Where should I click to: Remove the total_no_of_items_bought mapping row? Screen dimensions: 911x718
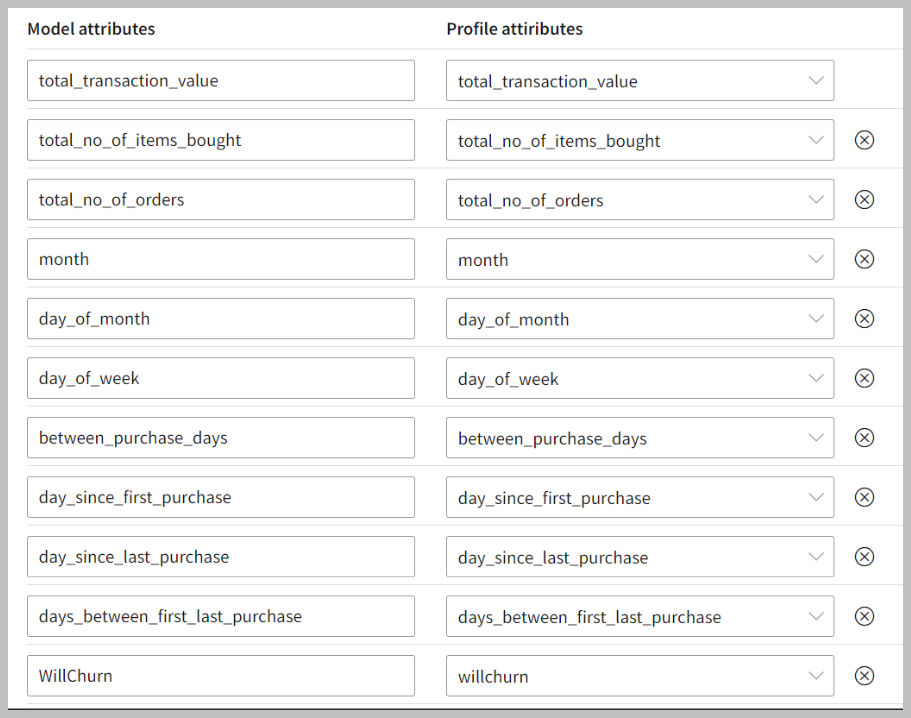click(x=865, y=140)
